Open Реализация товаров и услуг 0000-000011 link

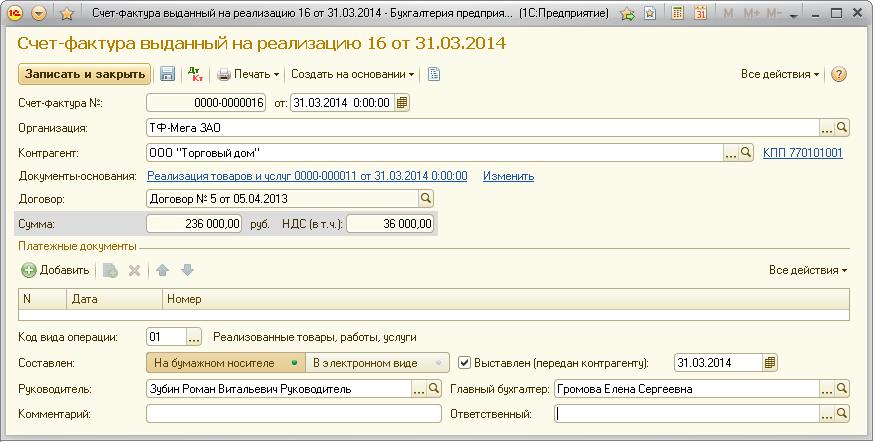click(307, 176)
